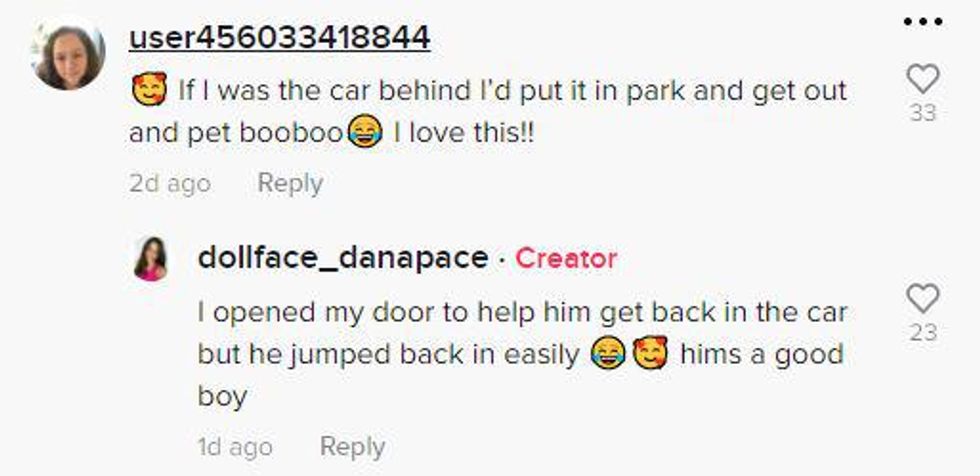This screenshot has width=980, height=476.
Task: Like the reply from dollface_danapace
Action: coord(922,298)
